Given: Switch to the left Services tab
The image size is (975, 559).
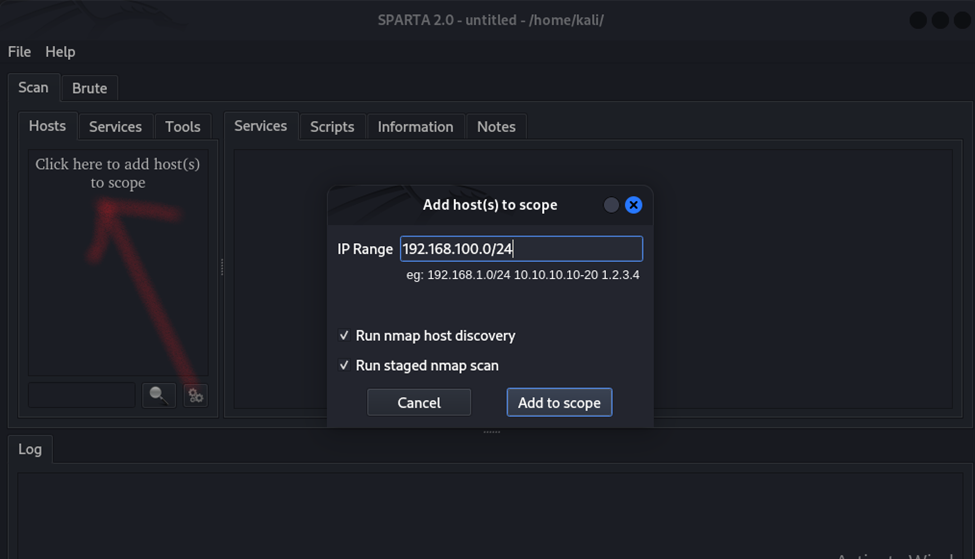Looking at the screenshot, I should 115,127.
